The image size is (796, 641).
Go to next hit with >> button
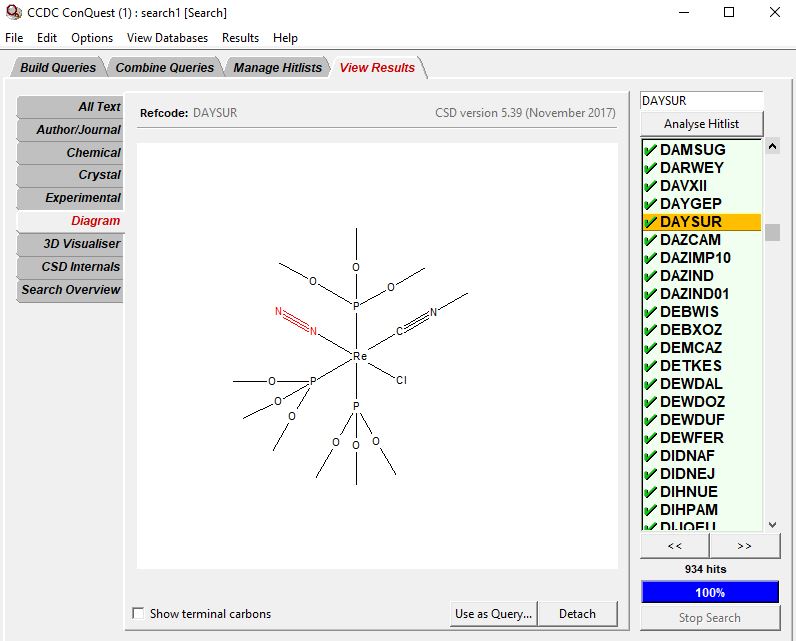pos(744,546)
